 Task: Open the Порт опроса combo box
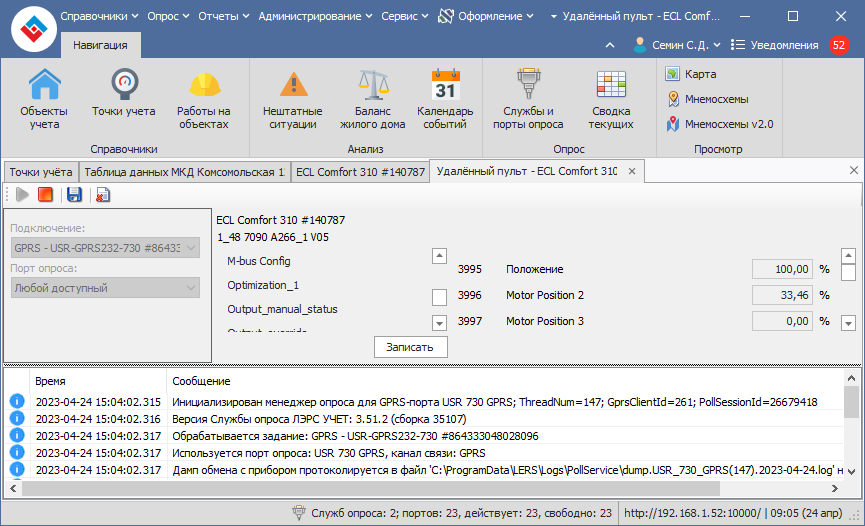(x=105, y=288)
